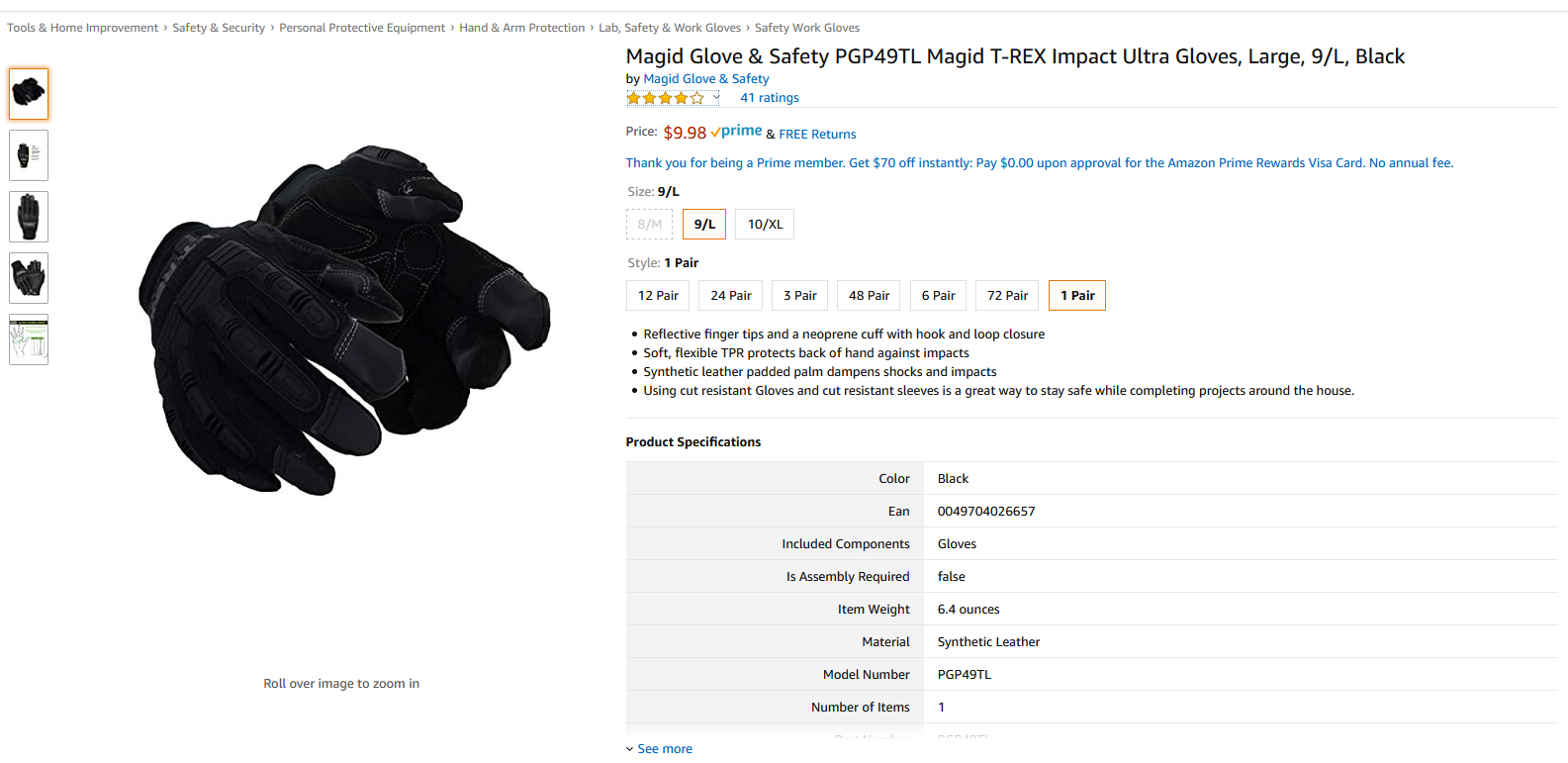View the second product thumbnail with specs
This screenshot has height=763, width=1568.
pos(29,155)
